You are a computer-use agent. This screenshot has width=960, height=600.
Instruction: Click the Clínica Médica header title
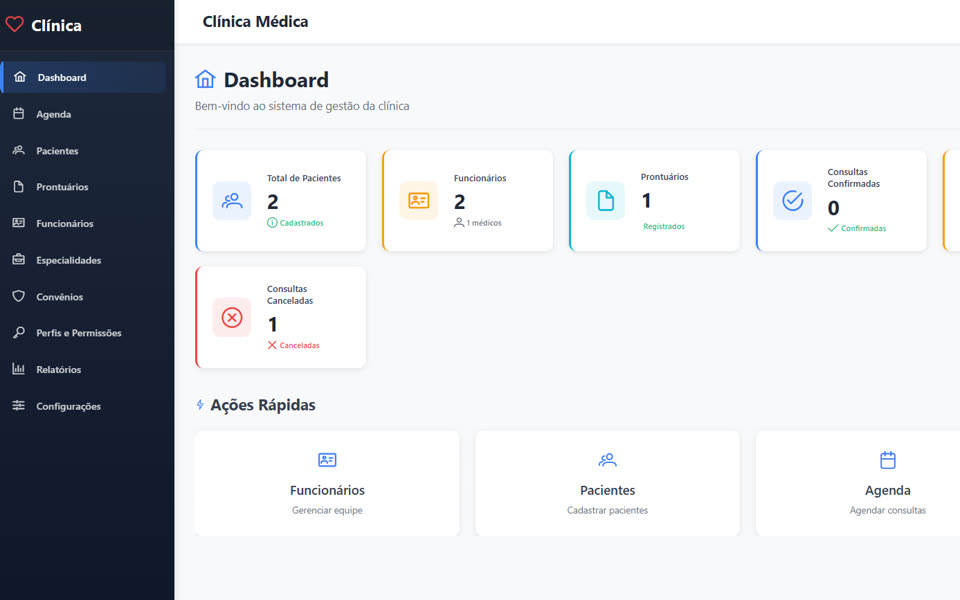[x=255, y=21]
